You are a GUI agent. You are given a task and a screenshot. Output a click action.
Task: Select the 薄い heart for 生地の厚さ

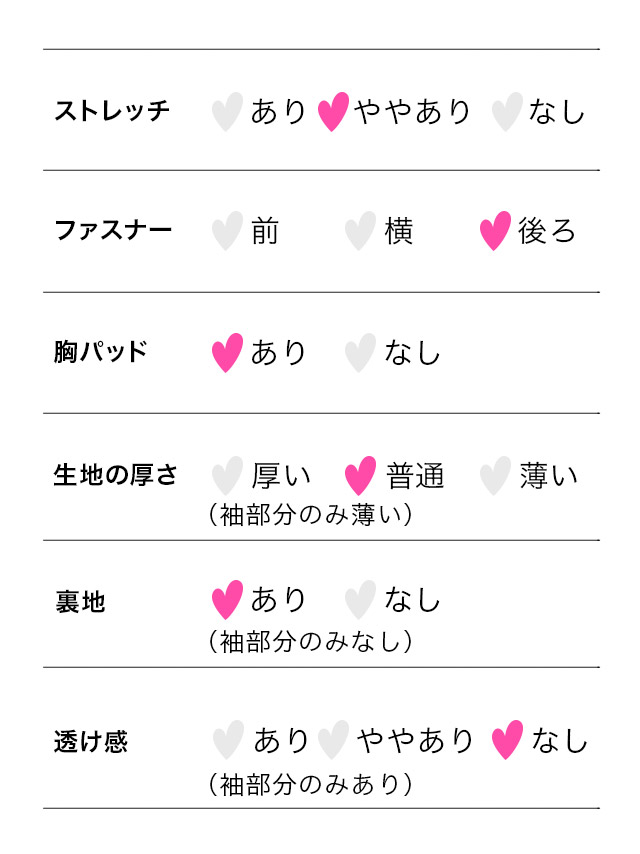pyautogui.click(x=495, y=476)
